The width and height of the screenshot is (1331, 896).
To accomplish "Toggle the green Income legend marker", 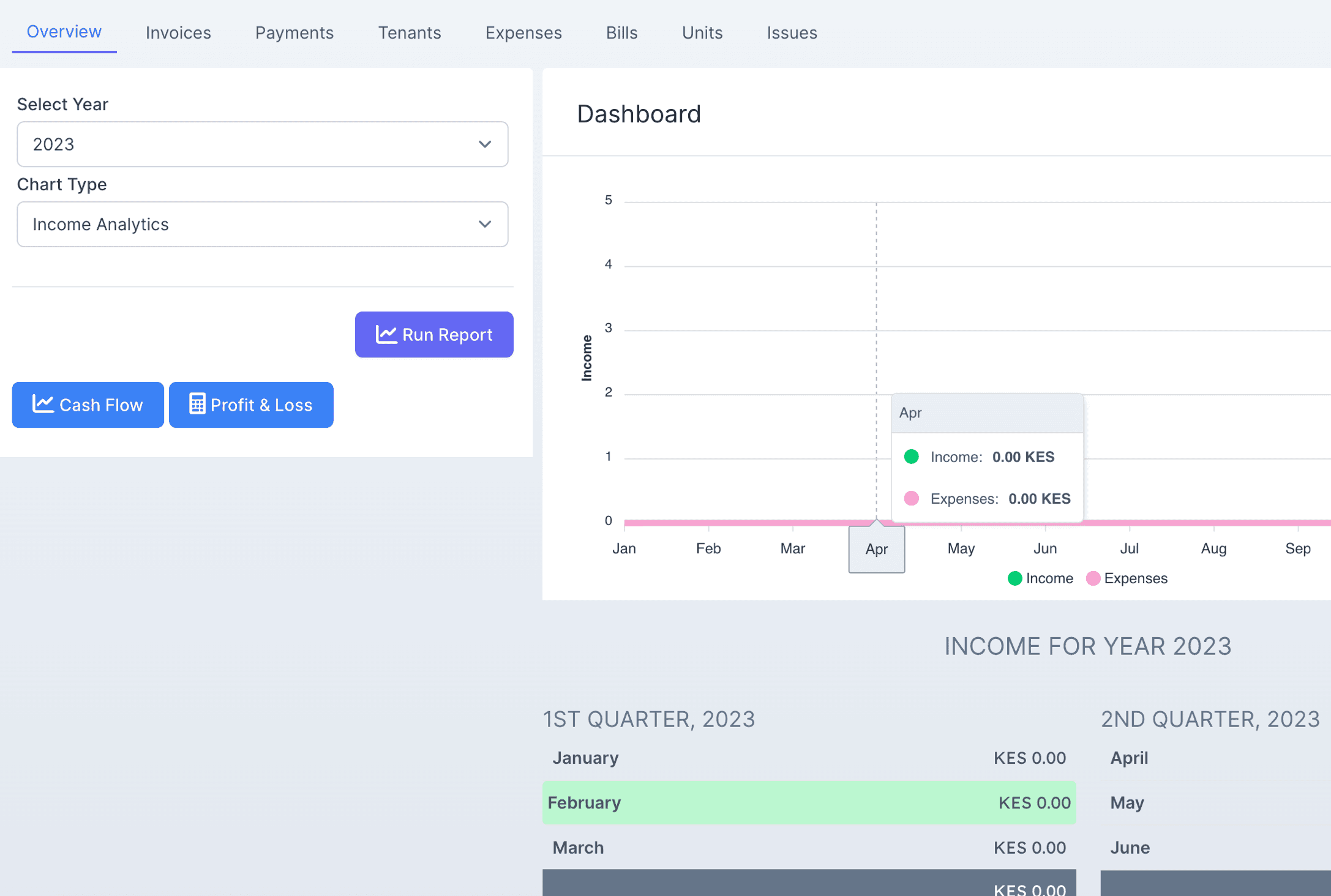I will pos(1014,578).
